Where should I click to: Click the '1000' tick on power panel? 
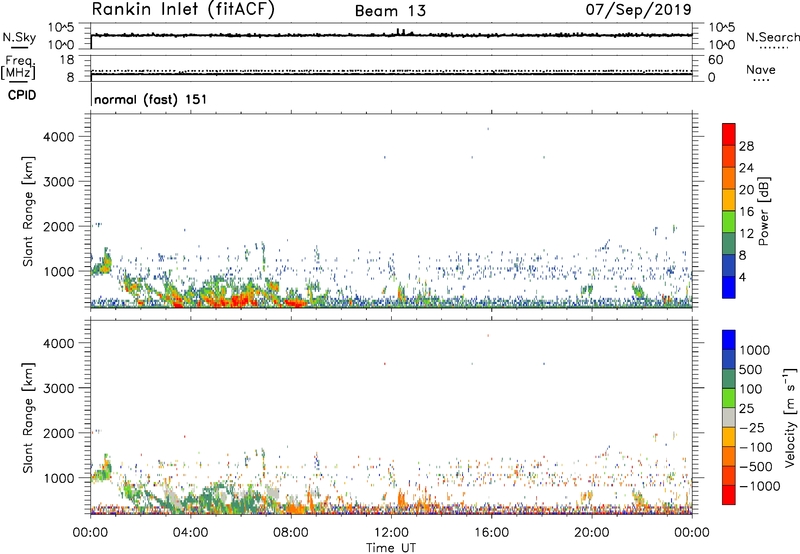tap(59, 271)
